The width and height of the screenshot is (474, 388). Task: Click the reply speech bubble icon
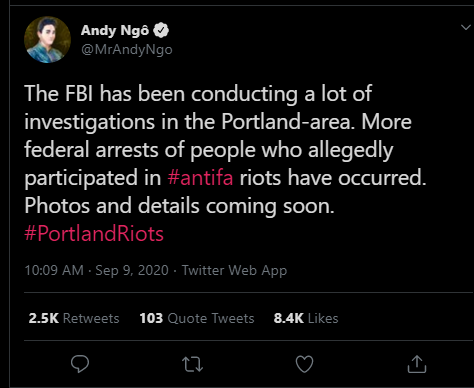point(80,364)
